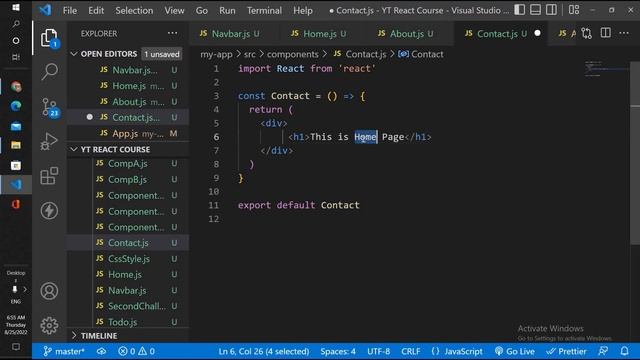Open CompB.js in file tree
This screenshot has height=360, width=640.
127,180
